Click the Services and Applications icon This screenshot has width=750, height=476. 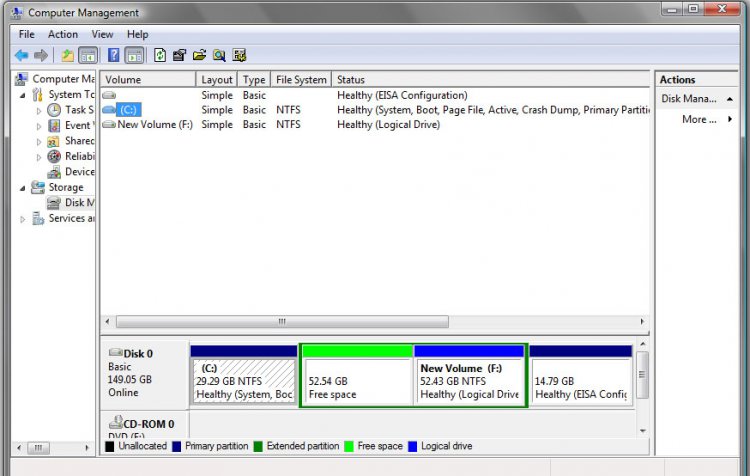point(38,219)
